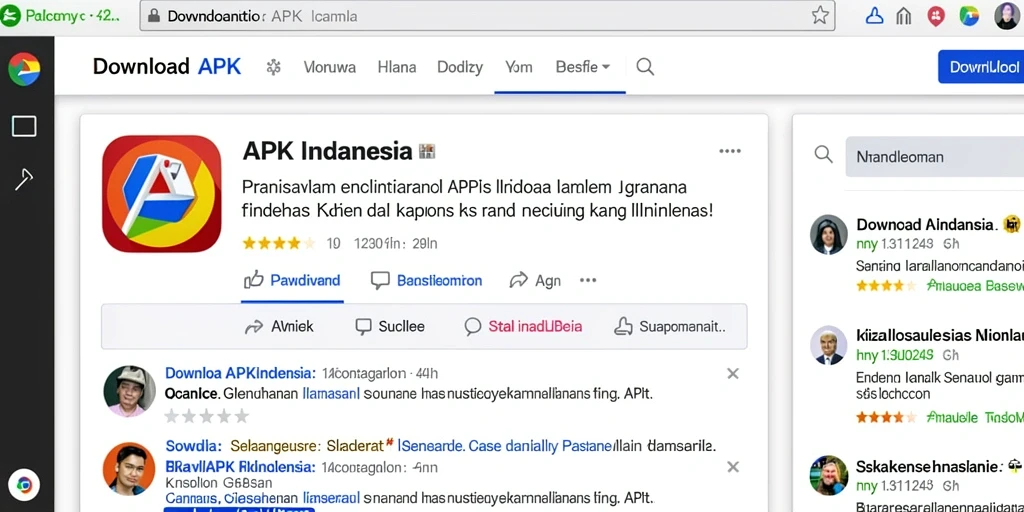The image size is (1024, 512).
Task: Click the blue Download button at top right
Action: [981, 67]
